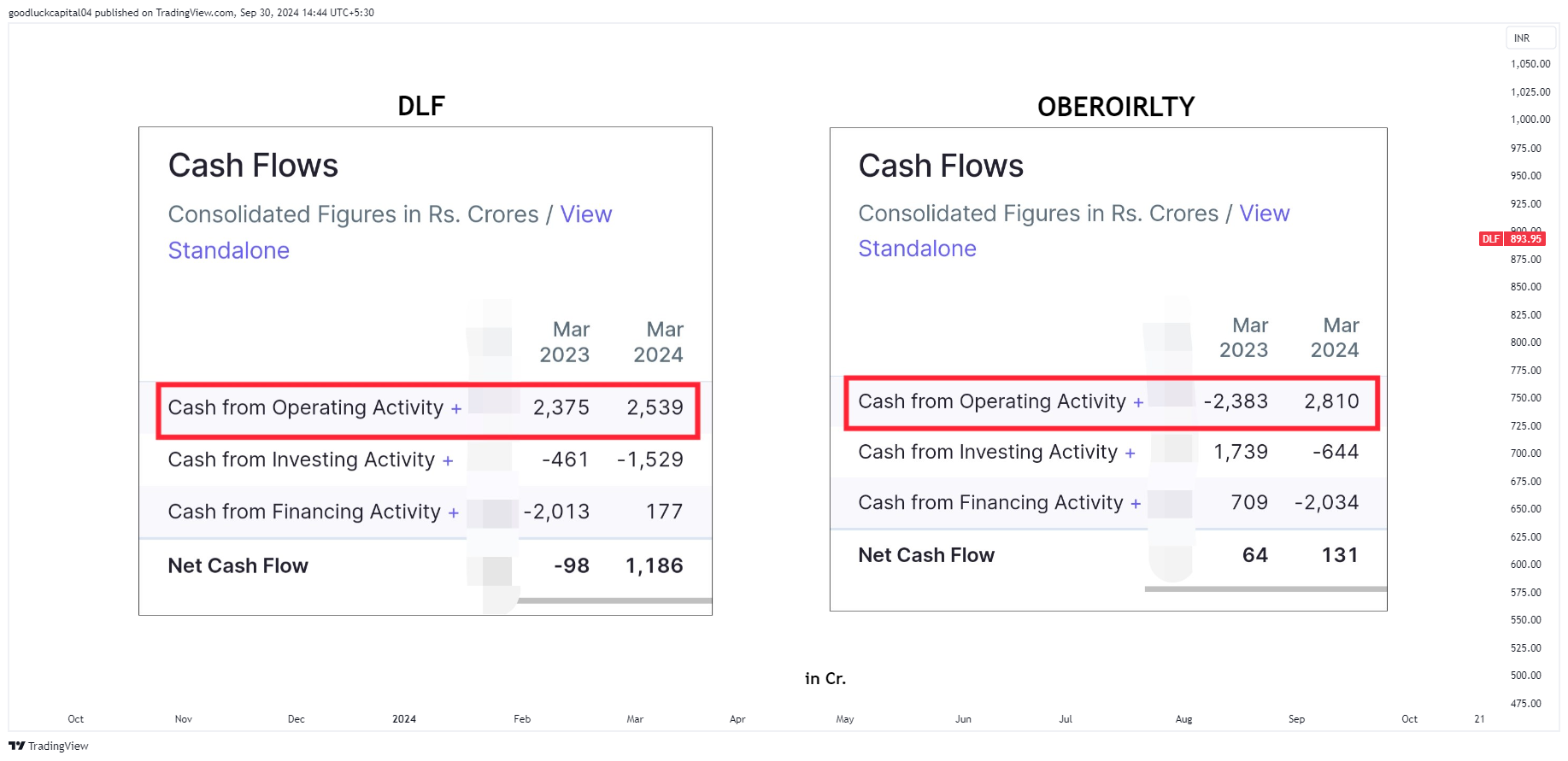Click OBEROIRLTY operating cash value 2,810
1568x761 pixels.
click(1331, 401)
